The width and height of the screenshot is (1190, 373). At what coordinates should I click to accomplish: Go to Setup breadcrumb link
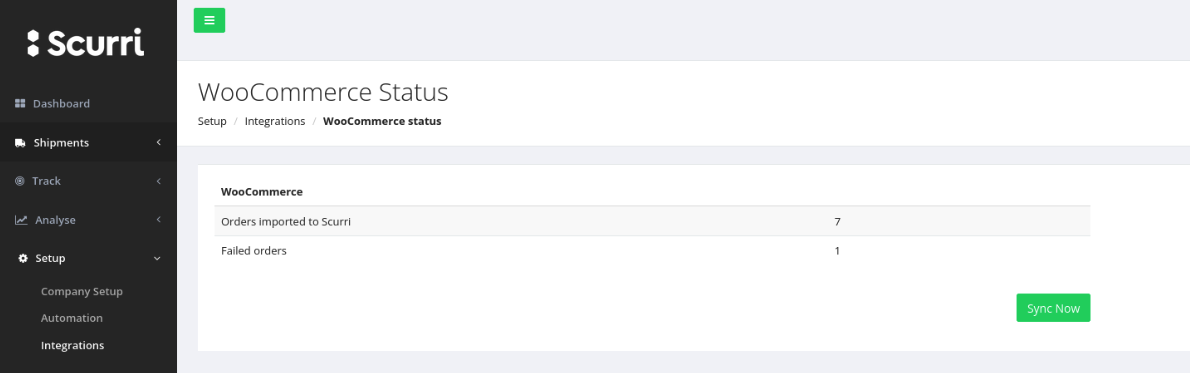point(212,122)
